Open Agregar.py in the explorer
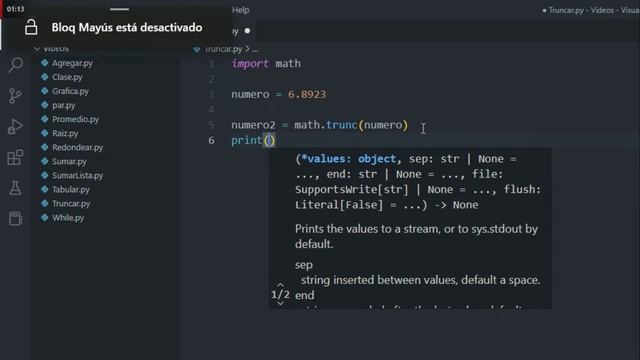The height and width of the screenshot is (360, 640). [x=72, y=63]
